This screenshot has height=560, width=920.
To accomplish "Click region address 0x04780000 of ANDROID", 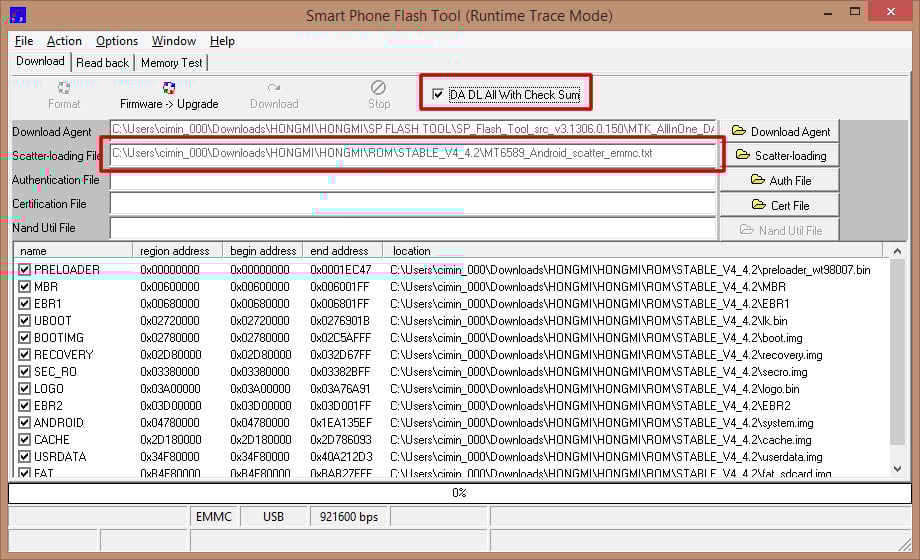I will click(170, 423).
